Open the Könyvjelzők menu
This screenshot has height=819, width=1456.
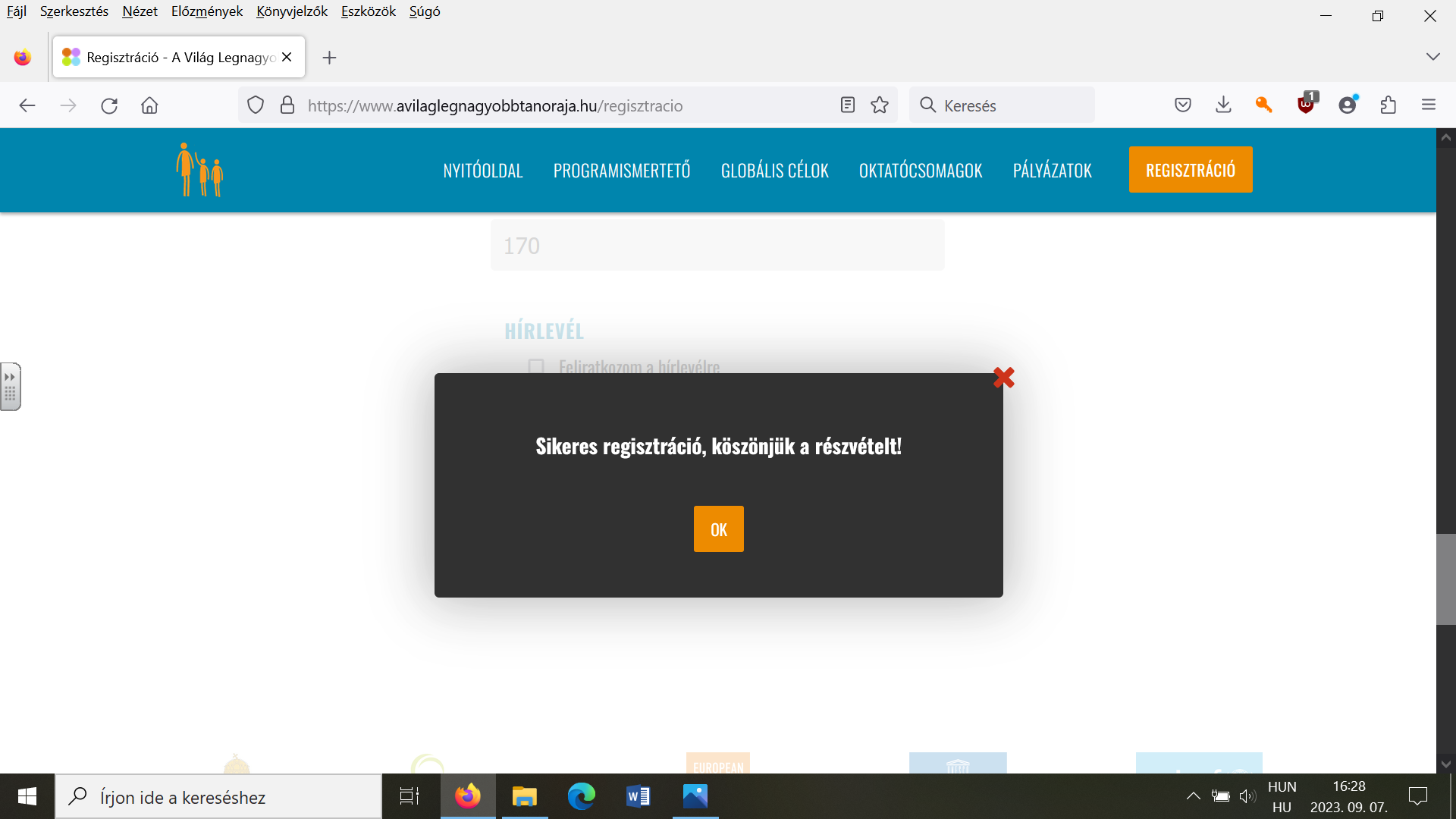[292, 11]
